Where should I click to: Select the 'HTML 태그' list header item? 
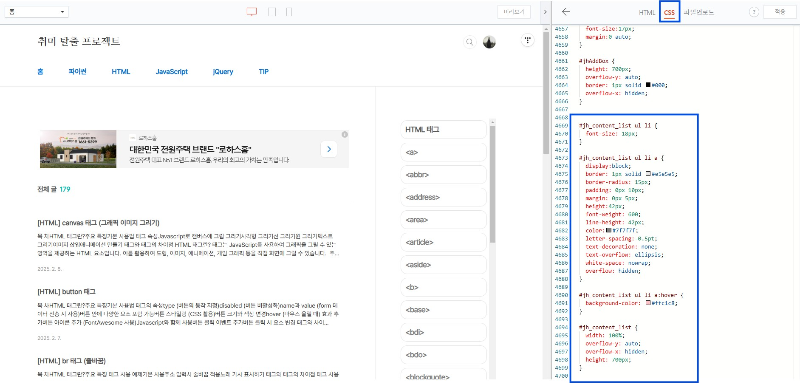coord(443,130)
